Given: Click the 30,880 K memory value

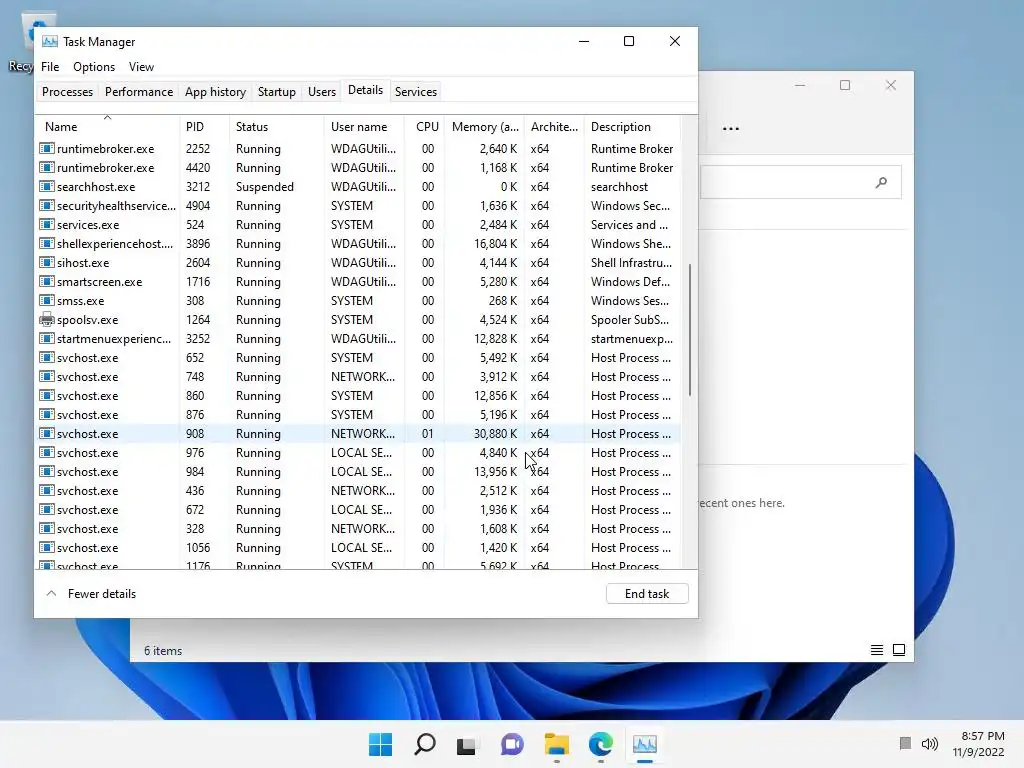Looking at the screenshot, I should coord(495,434).
